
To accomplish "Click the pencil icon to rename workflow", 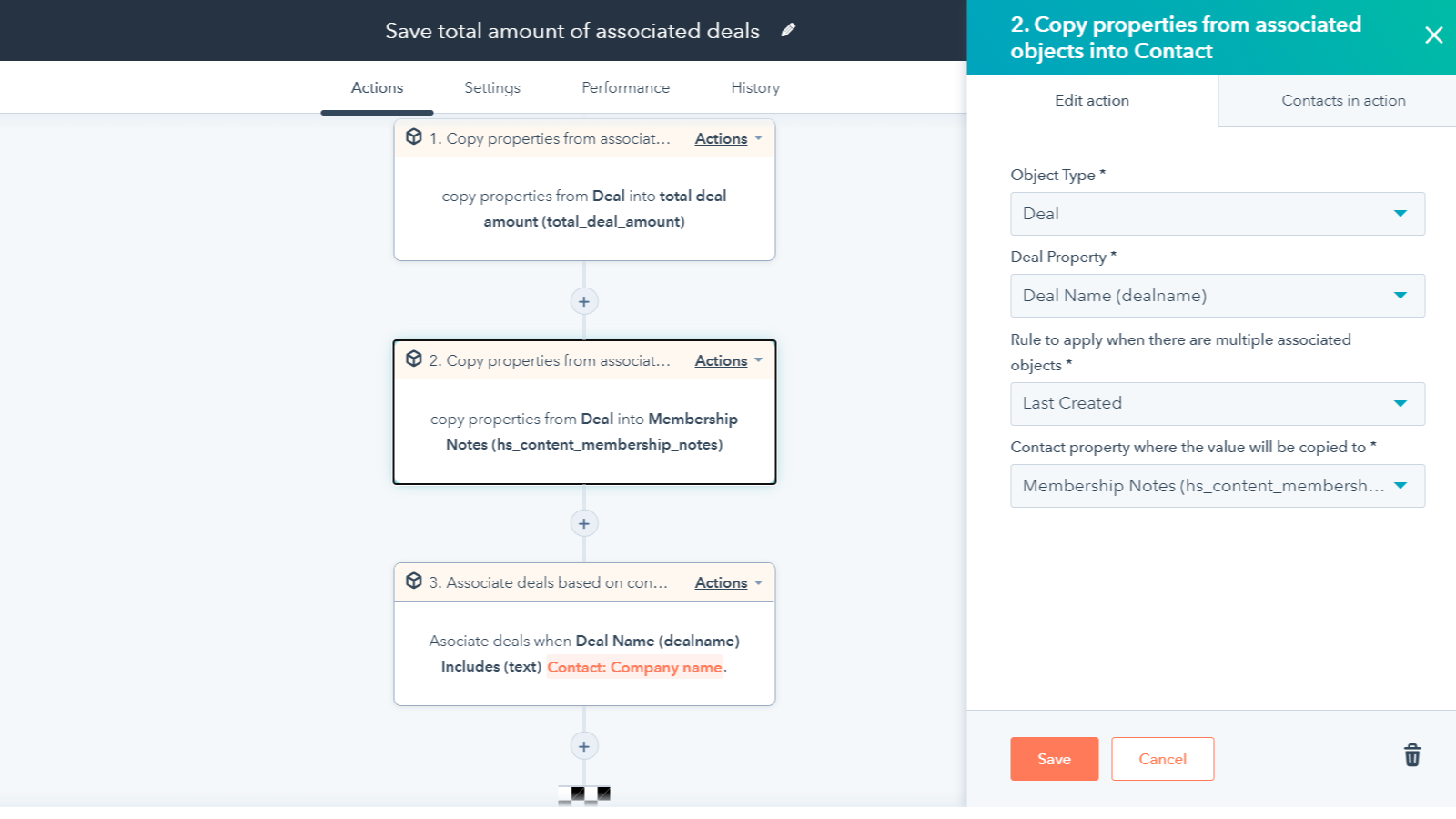I will [x=788, y=30].
